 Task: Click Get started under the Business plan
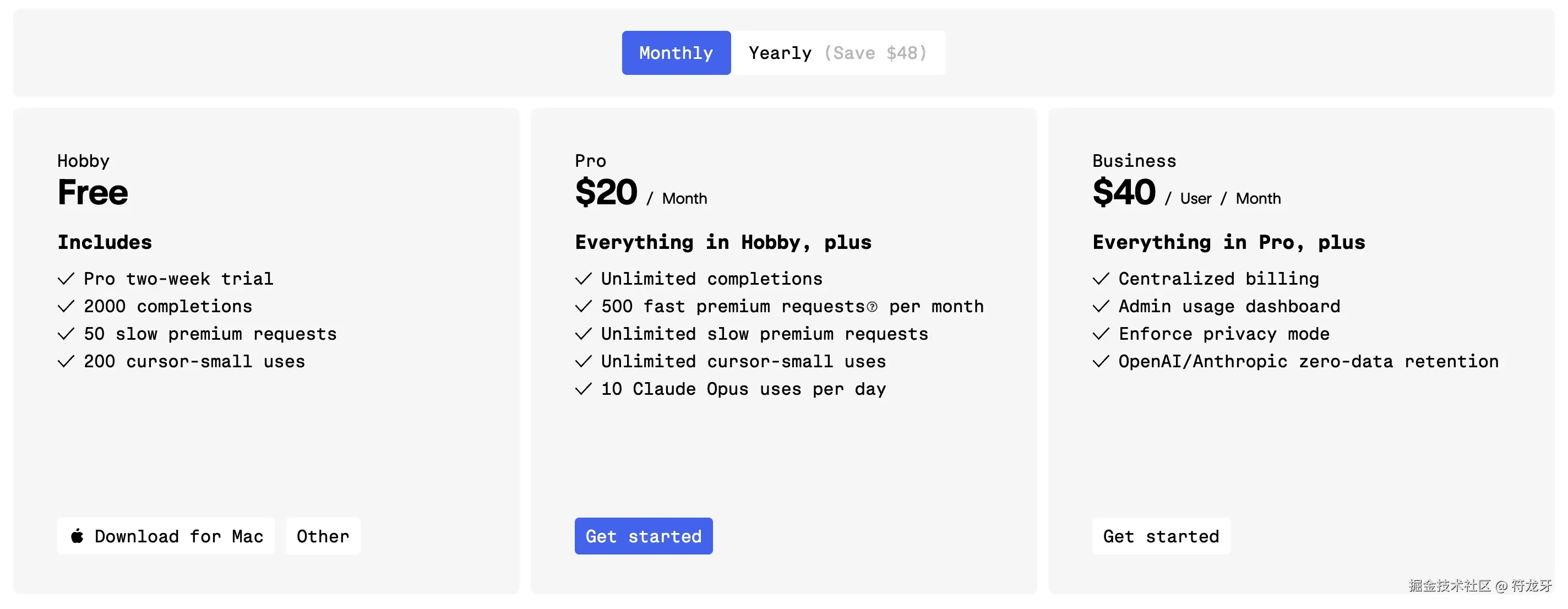1161,536
